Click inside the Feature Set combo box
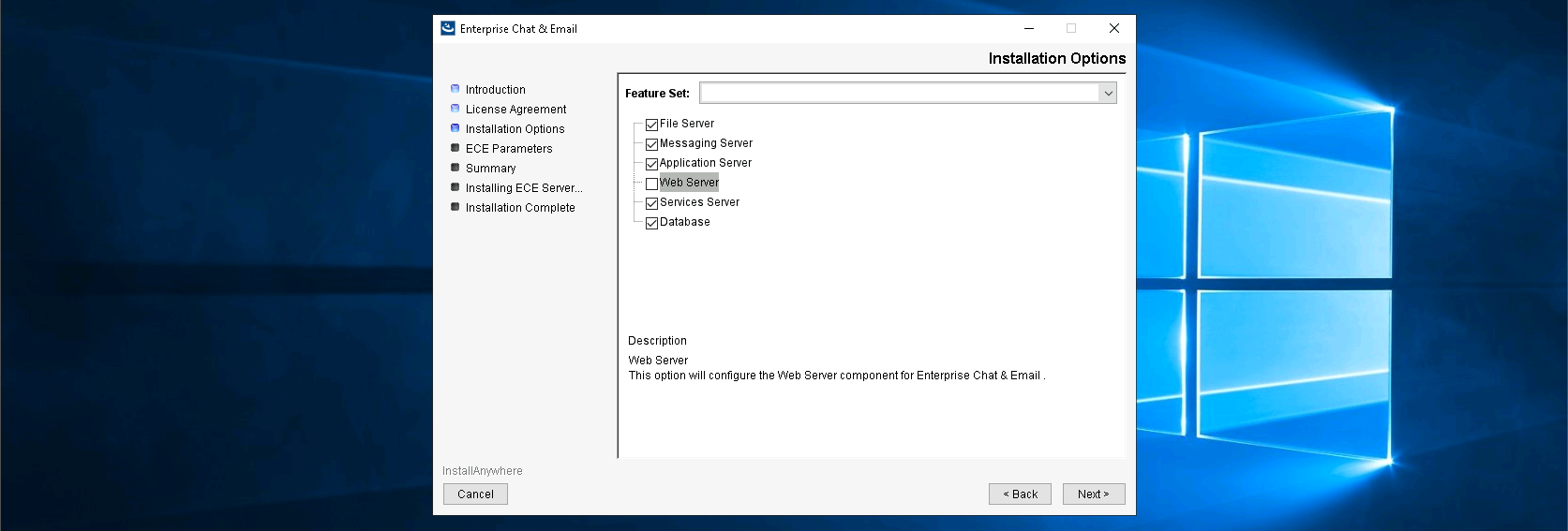This screenshot has height=531, width=1568. click(x=899, y=93)
